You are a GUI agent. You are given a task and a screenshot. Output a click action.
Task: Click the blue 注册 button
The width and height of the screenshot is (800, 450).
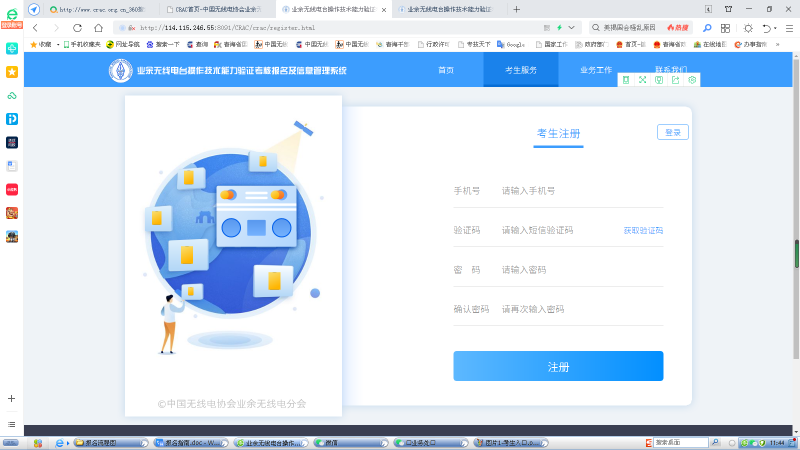pos(558,367)
